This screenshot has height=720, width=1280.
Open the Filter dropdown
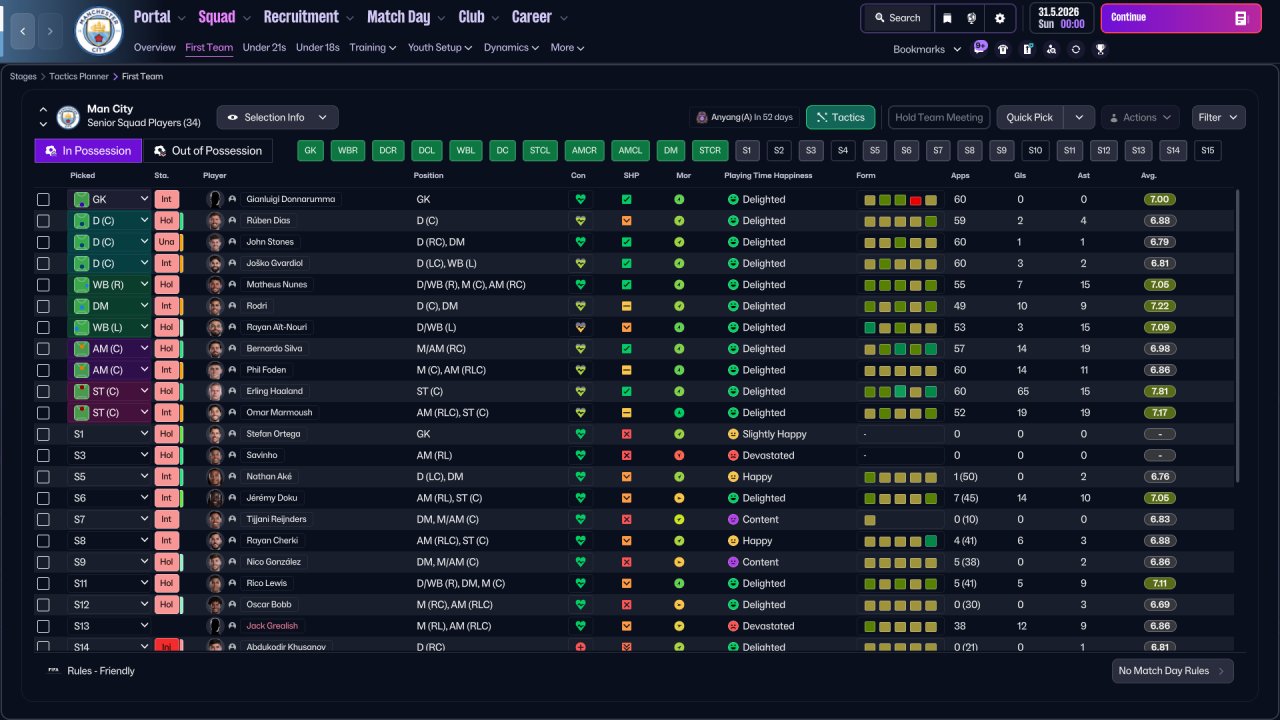(x=1218, y=117)
